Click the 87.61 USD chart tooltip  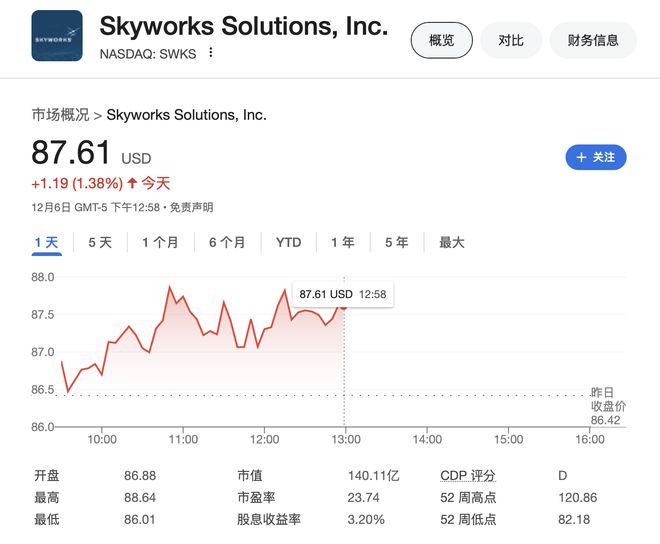342,294
